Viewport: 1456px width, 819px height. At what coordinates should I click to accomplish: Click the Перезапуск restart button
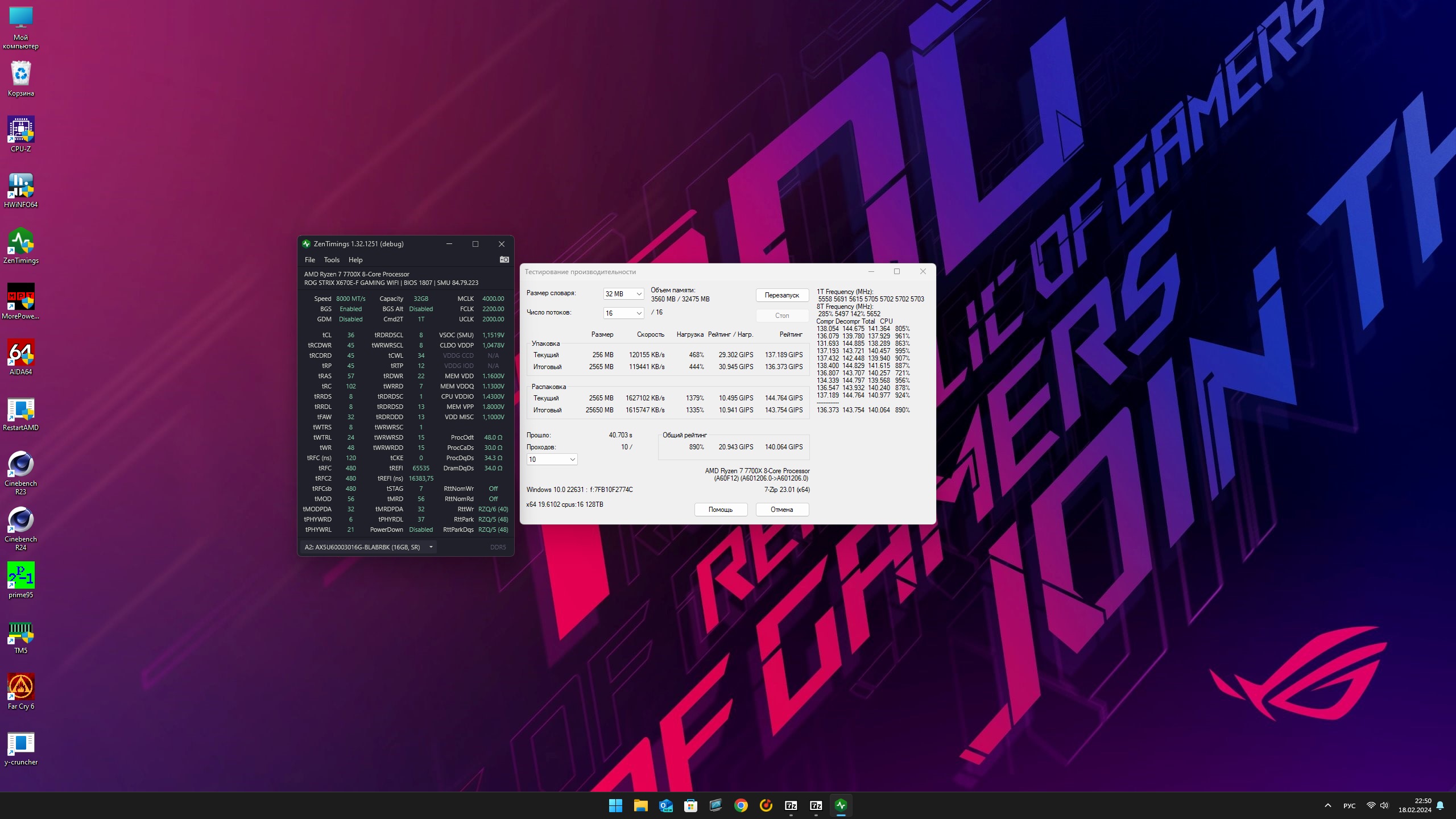coord(781,295)
